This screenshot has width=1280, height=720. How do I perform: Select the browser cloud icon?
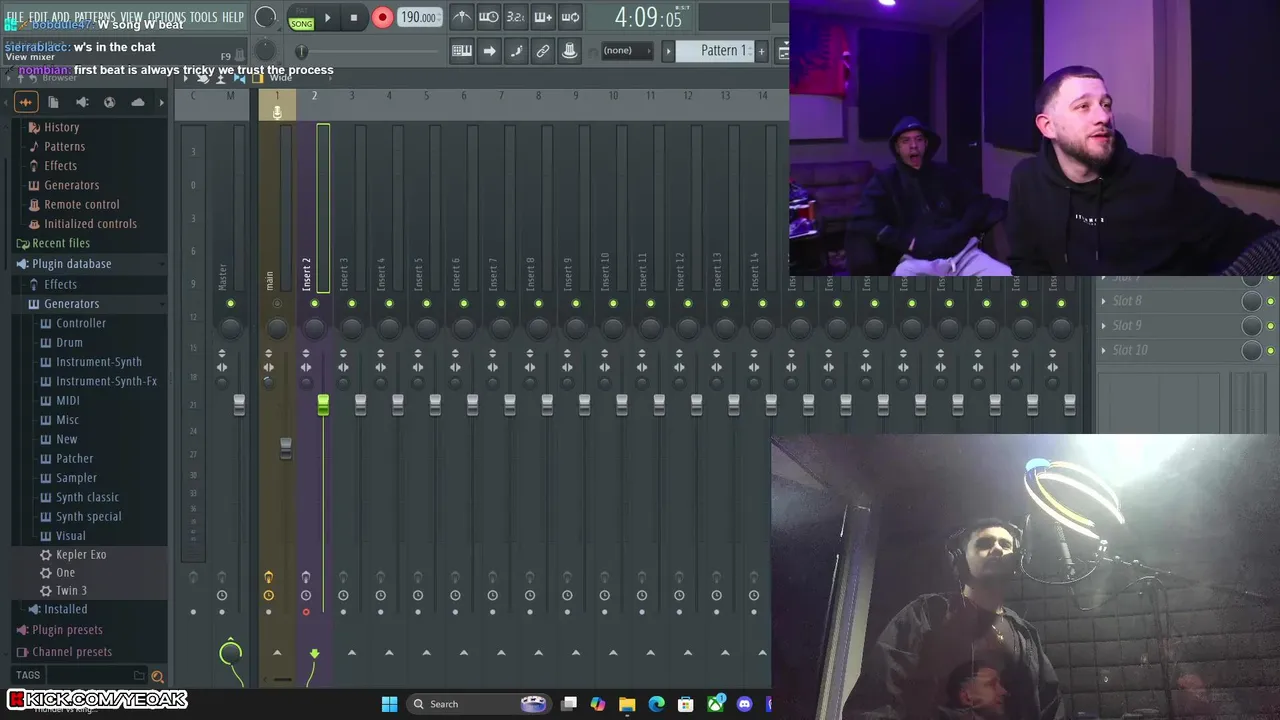point(138,102)
